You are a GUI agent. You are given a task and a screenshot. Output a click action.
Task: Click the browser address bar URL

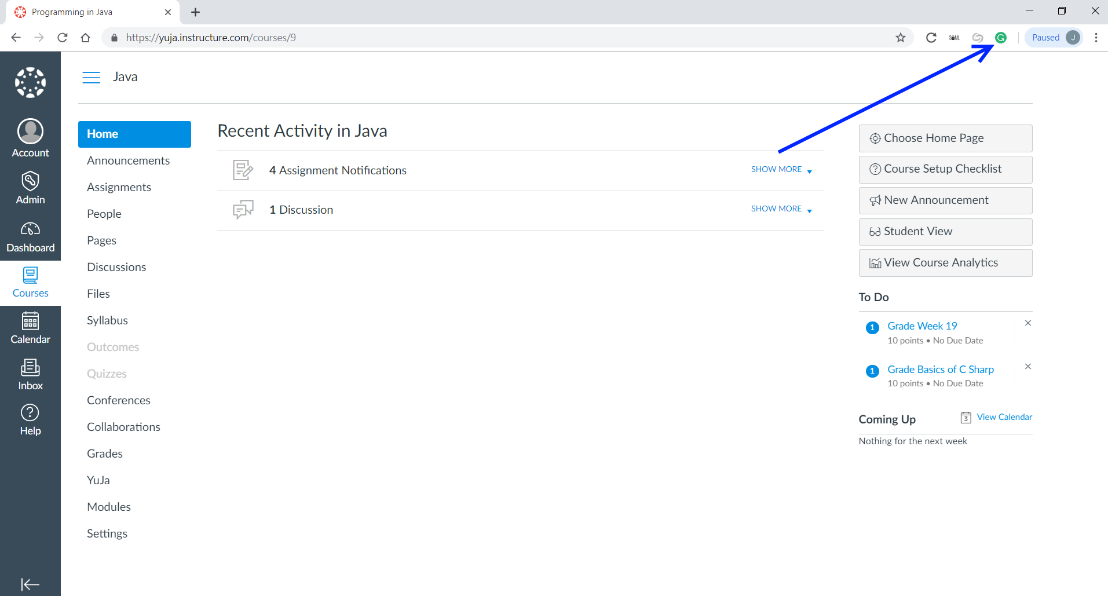pos(211,37)
